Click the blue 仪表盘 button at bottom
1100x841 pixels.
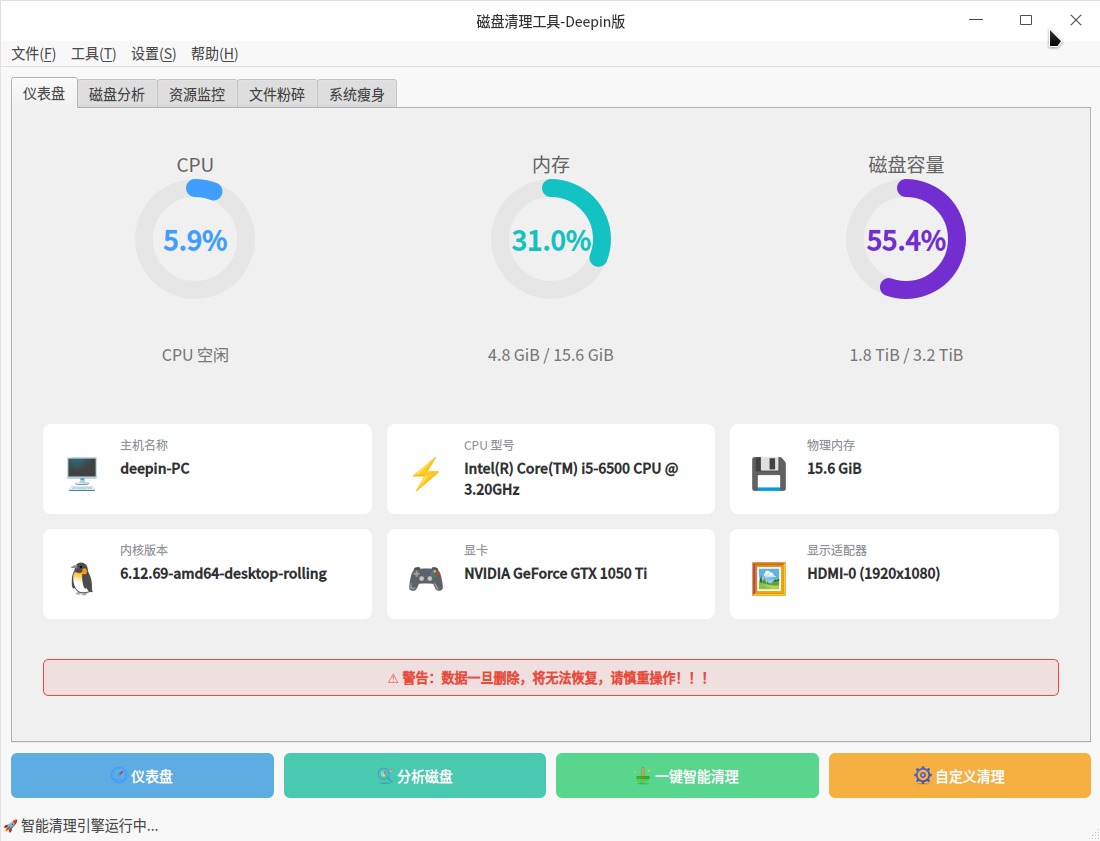tap(142, 776)
